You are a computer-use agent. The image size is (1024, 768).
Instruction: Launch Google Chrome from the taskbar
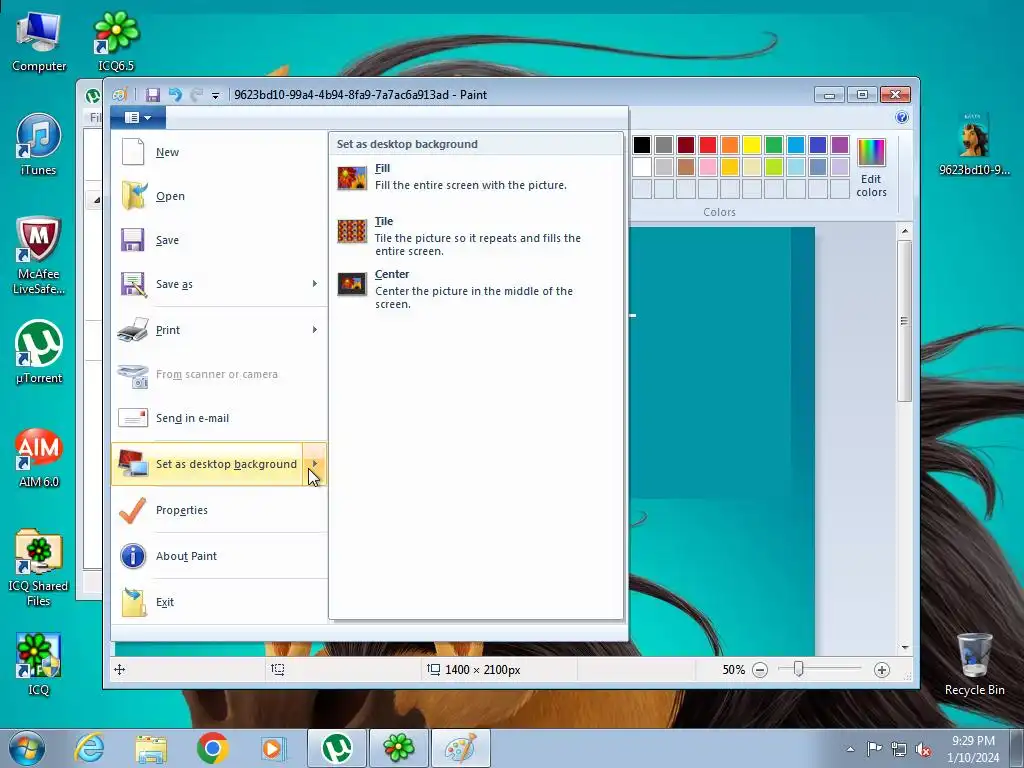click(x=212, y=748)
